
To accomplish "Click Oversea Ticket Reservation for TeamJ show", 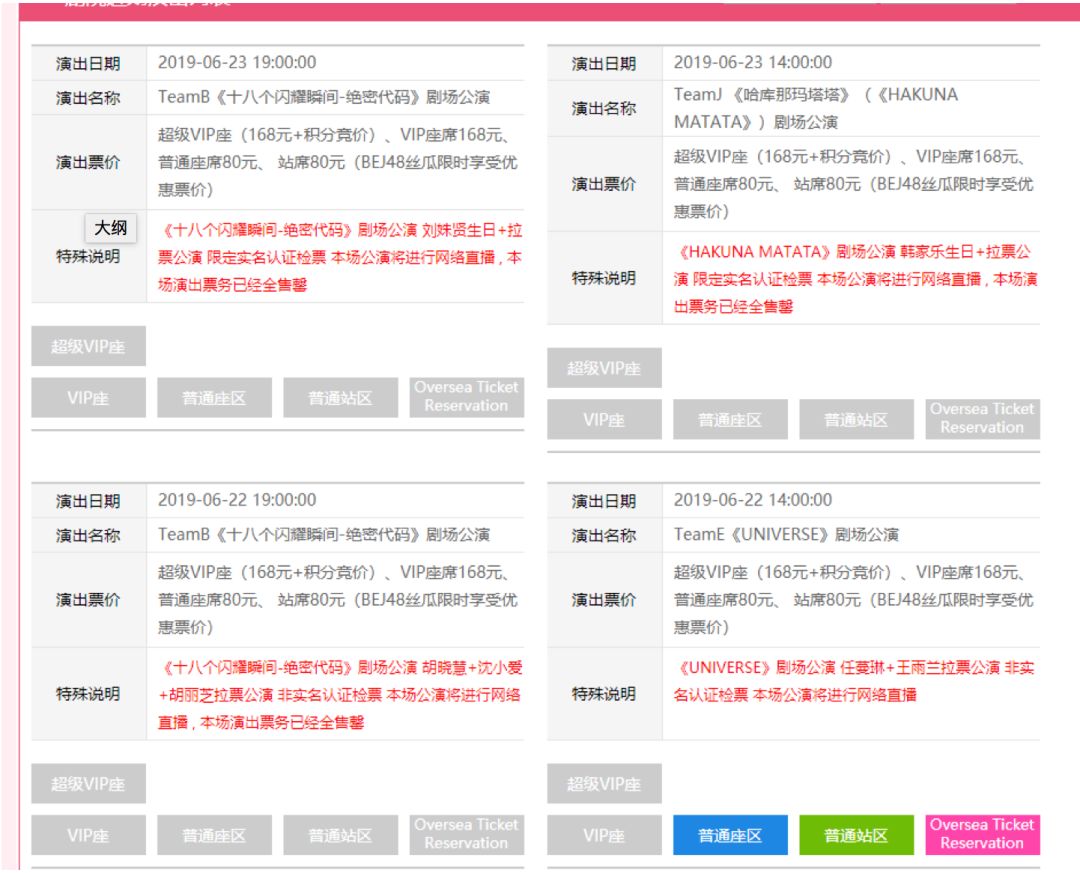I will tap(982, 419).
